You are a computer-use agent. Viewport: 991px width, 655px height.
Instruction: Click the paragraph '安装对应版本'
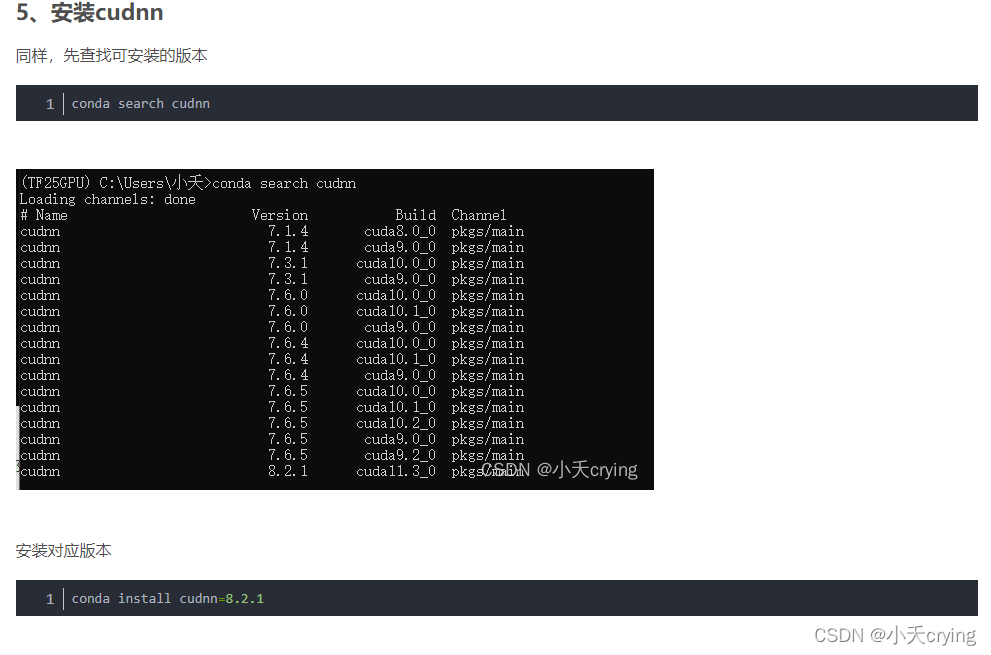tap(63, 551)
